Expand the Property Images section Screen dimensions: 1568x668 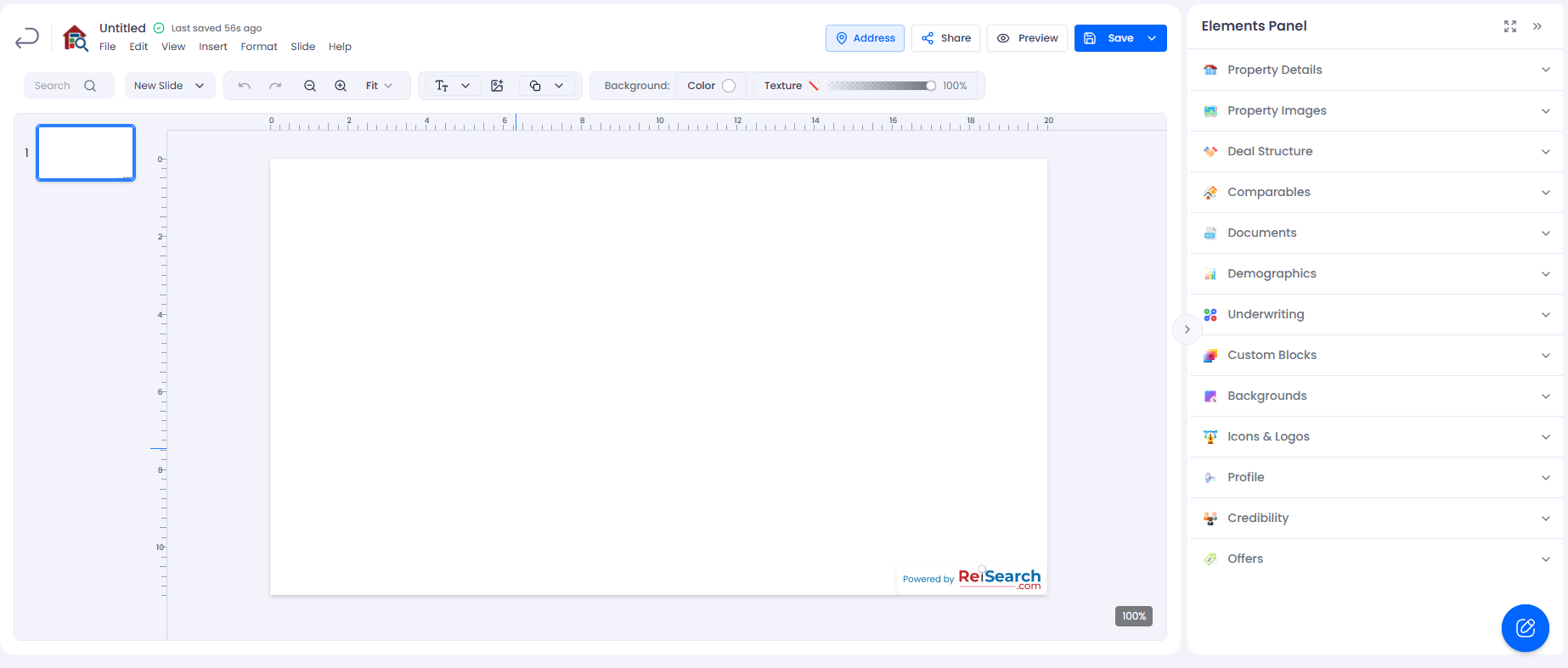click(x=1375, y=110)
